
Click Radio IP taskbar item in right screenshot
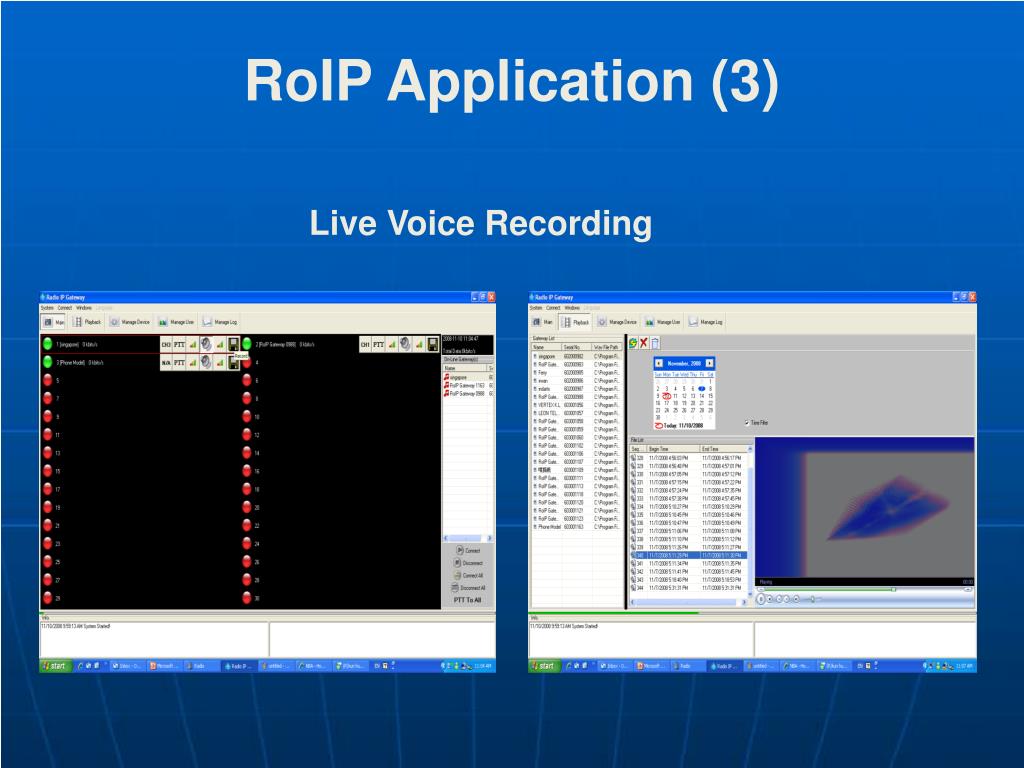[x=726, y=666]
